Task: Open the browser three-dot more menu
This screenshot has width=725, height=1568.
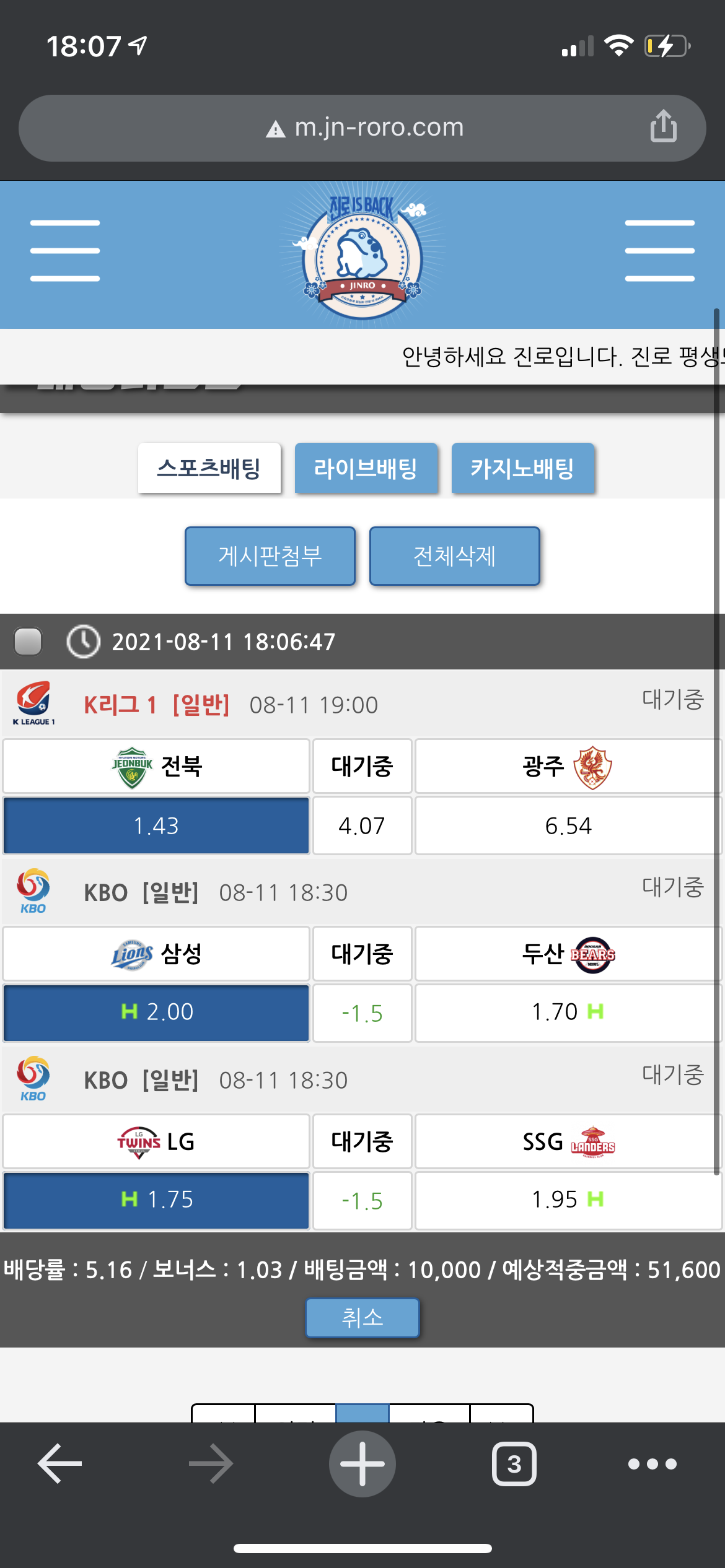Action: pos(652,1464)
